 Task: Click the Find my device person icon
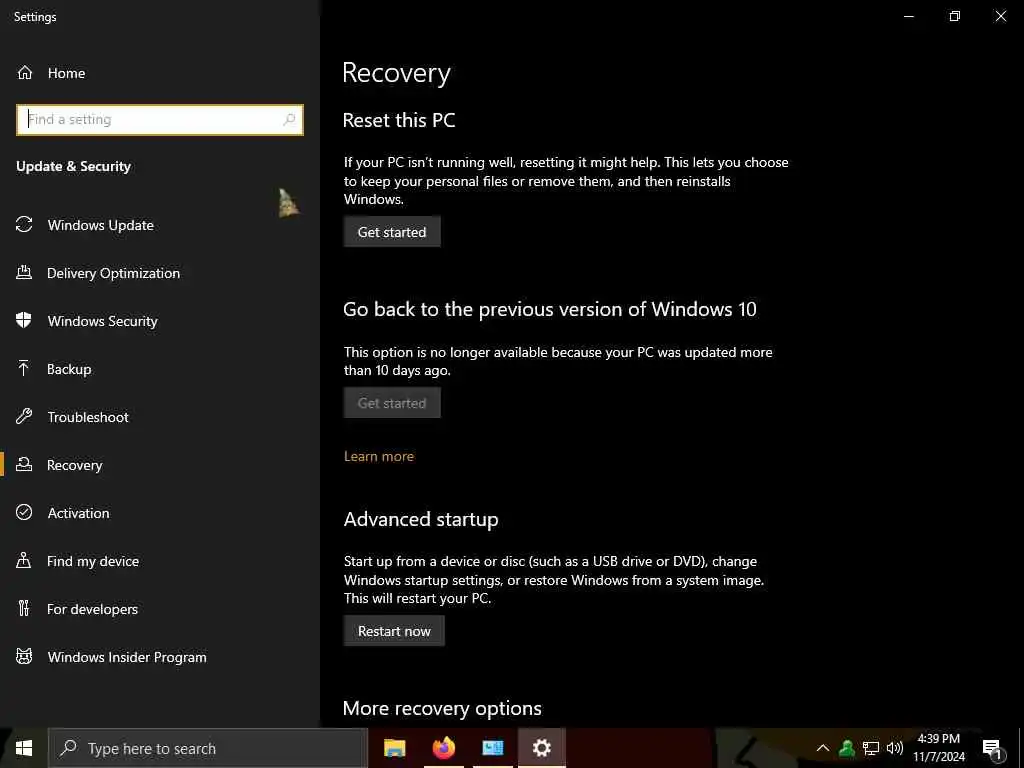click(24, 560)
